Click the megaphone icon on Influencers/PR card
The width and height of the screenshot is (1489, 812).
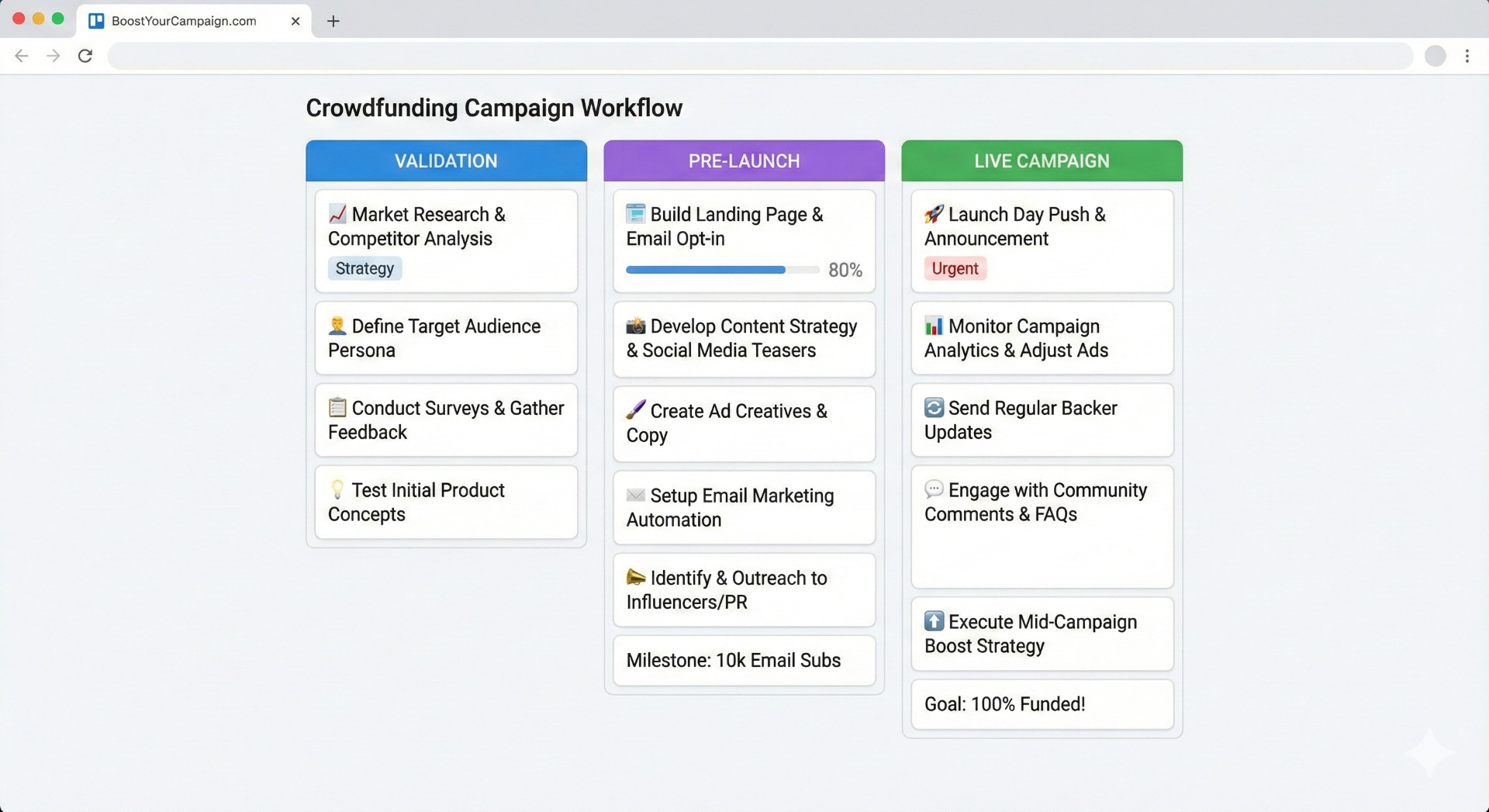(635, 577)
